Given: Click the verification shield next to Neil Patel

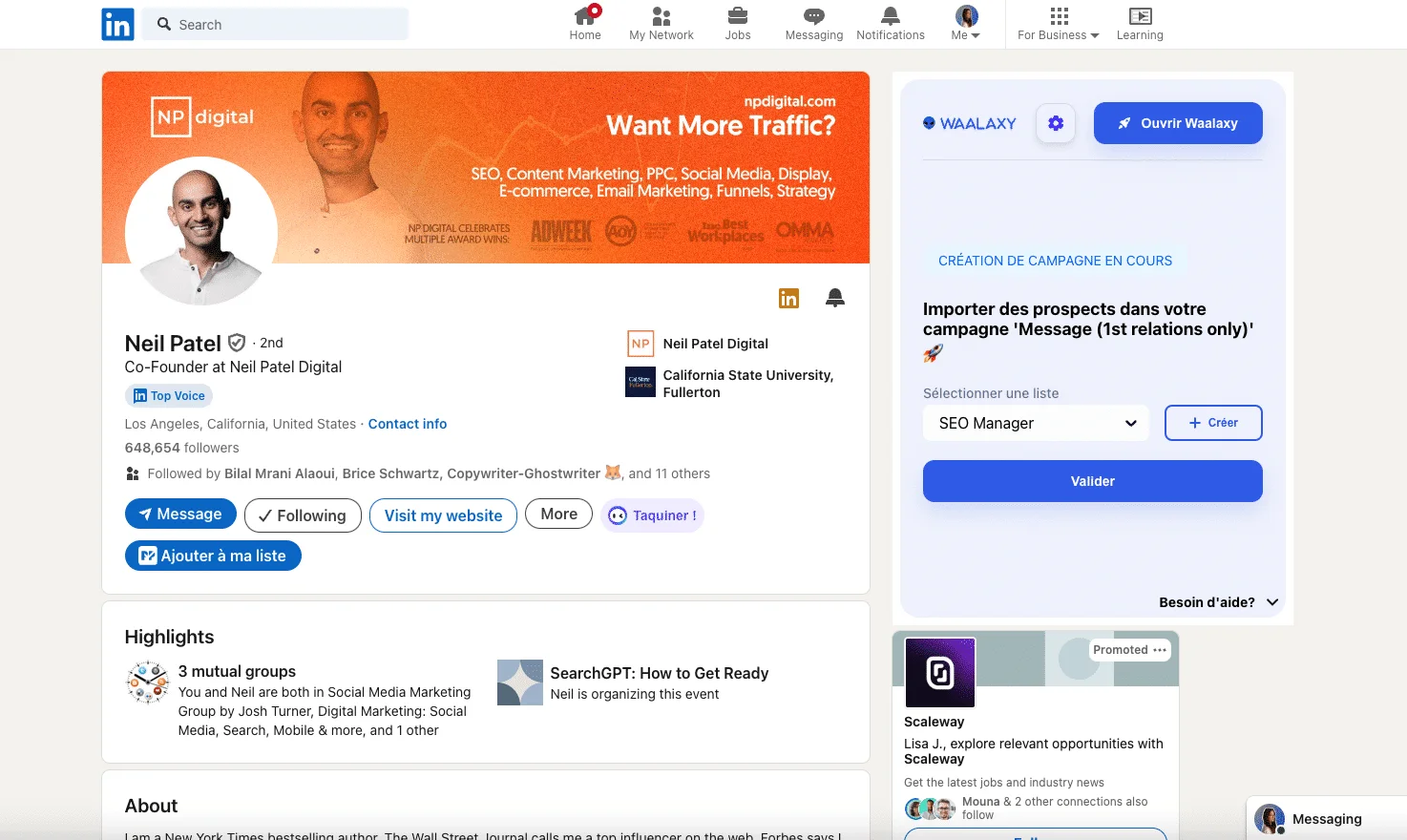Looking at the screenshot, I should pos(237,343).
